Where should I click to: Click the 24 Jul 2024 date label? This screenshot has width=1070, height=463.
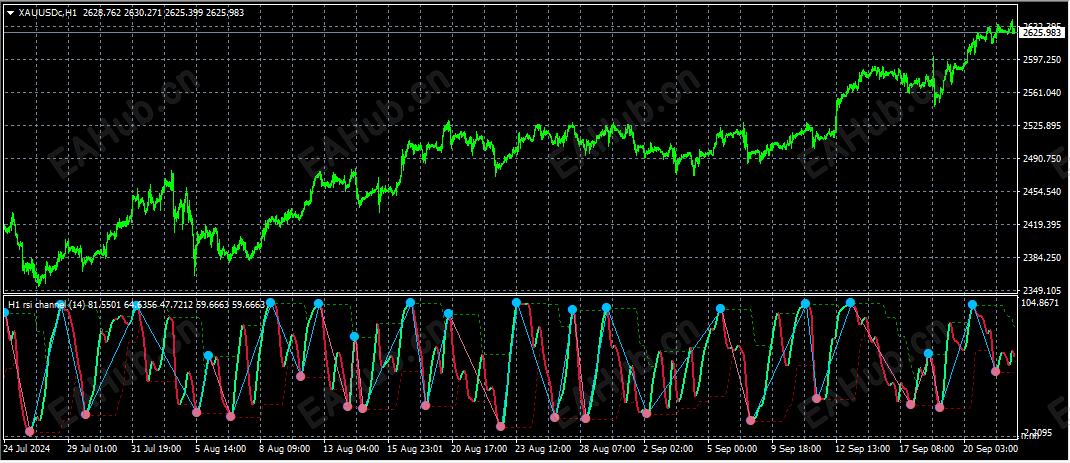point(27,449)
